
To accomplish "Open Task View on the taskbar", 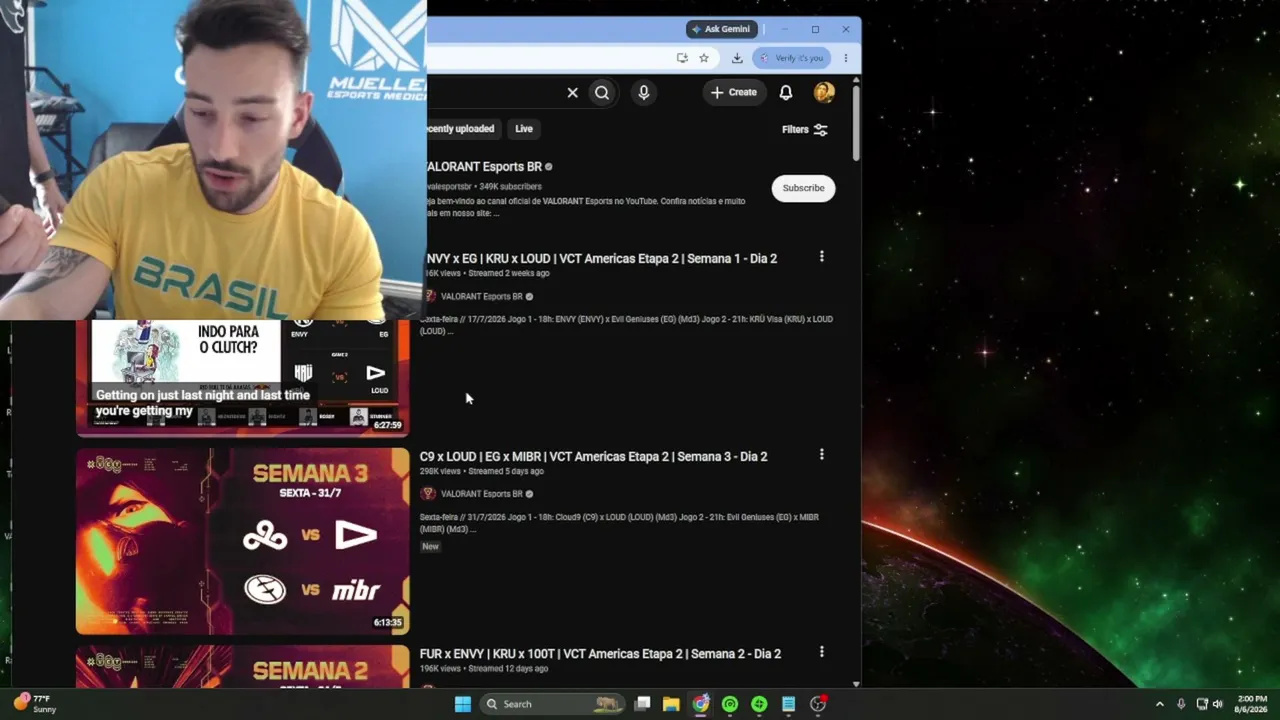I will coord(643,704).
